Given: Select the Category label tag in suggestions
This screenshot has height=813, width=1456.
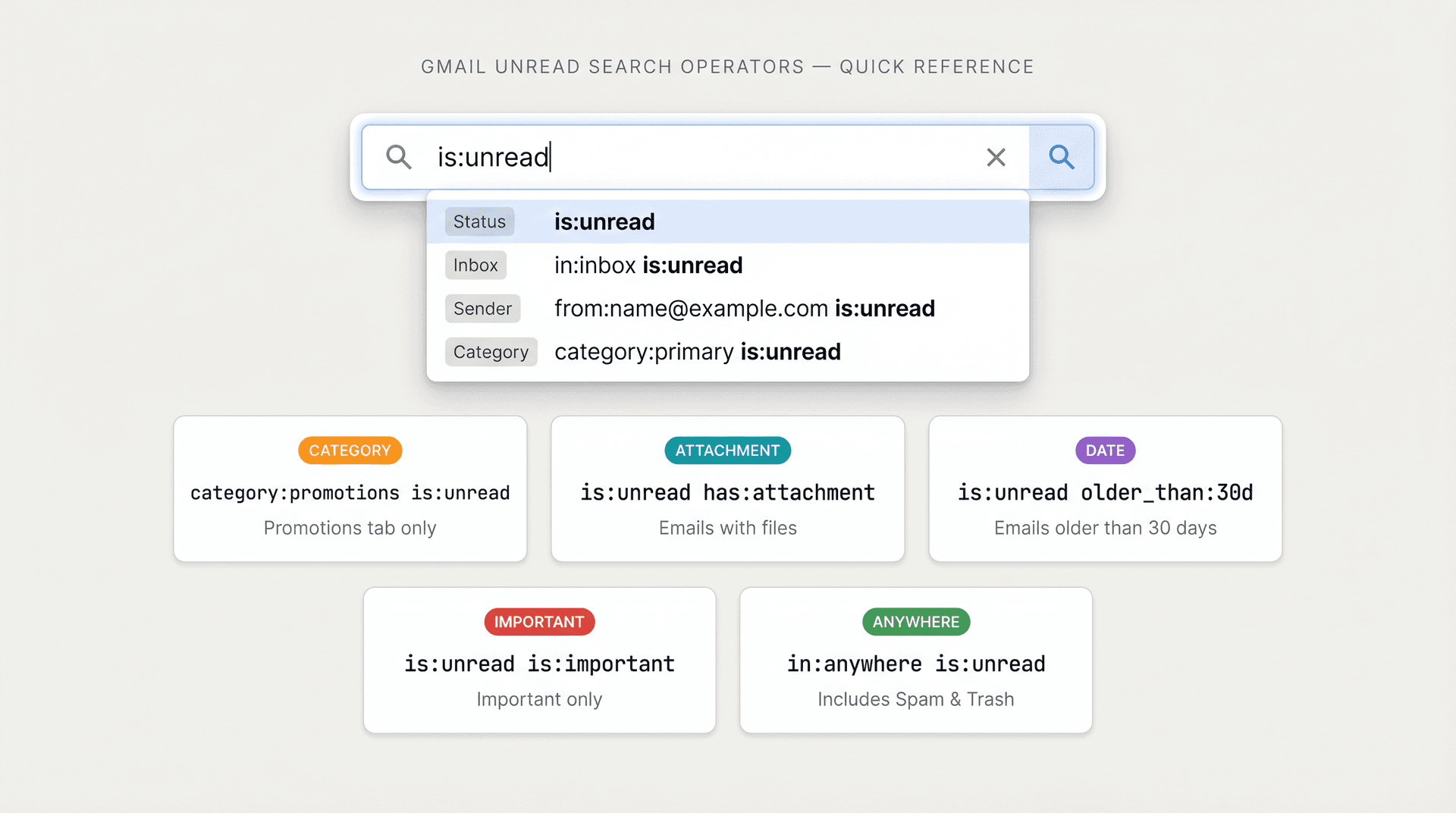Looking at the screenshot, I should tap(491, 351).
